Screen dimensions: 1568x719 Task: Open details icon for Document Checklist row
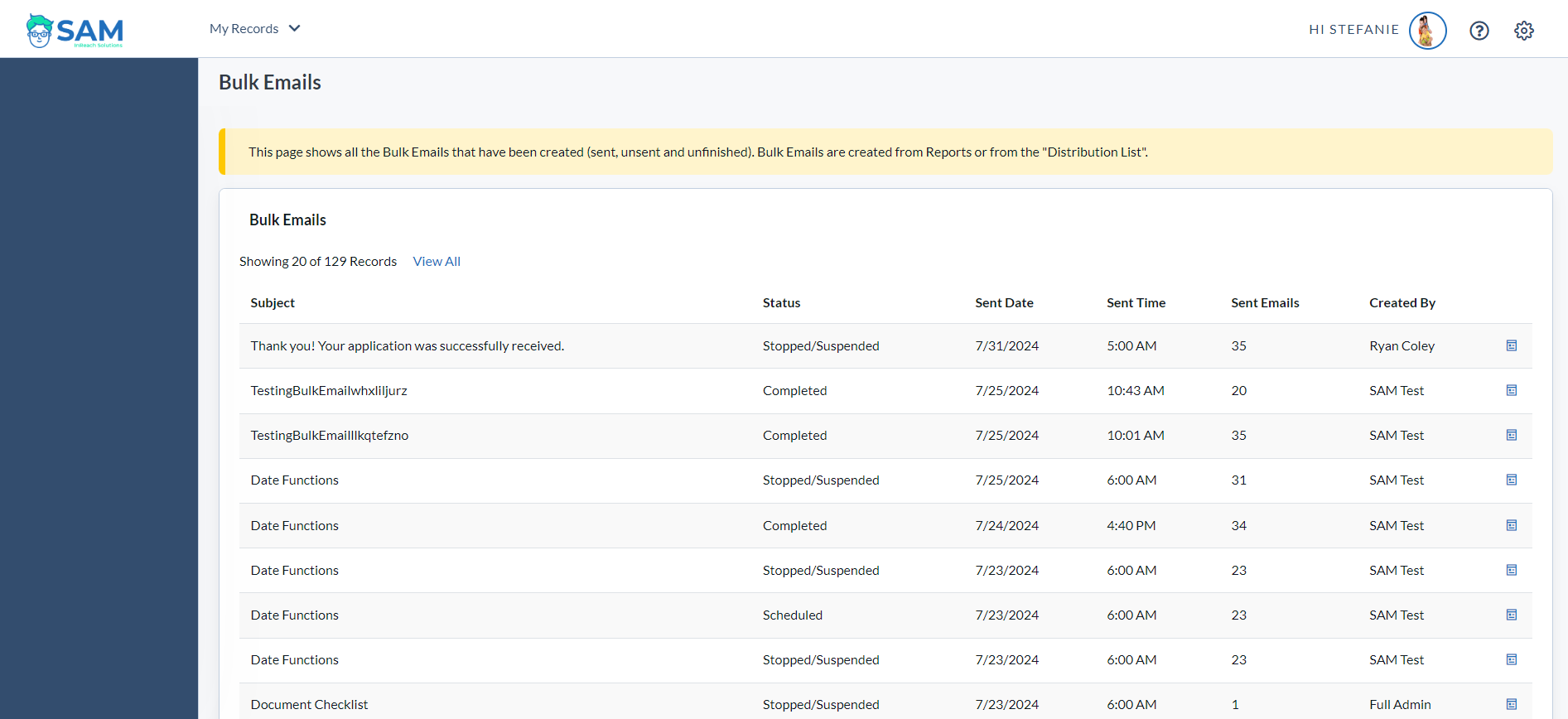[1511, 704]
